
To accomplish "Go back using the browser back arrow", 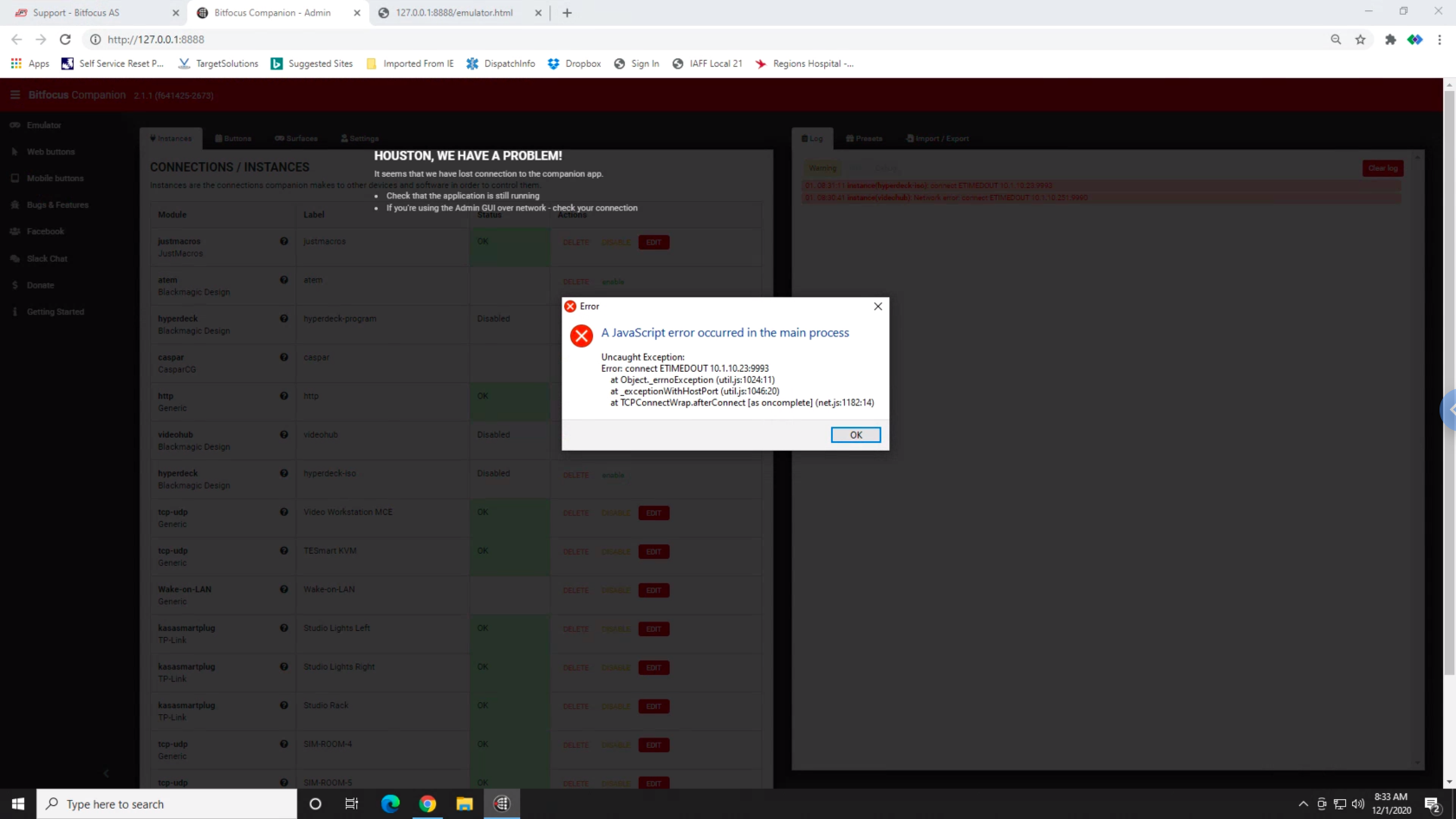I will click(x=16, y=39).
